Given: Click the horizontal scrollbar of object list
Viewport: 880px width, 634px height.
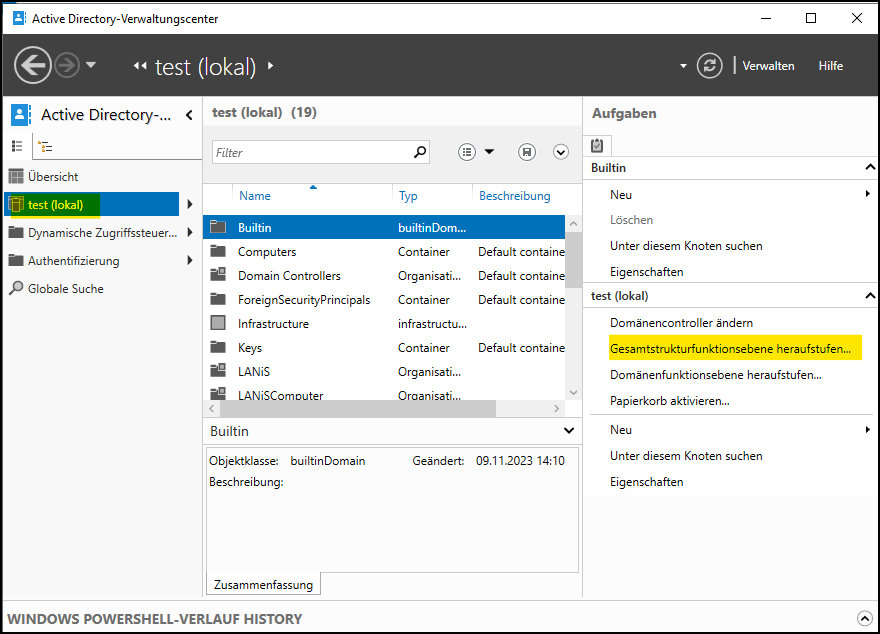Looking at the screenshot, I should (358, 408).
